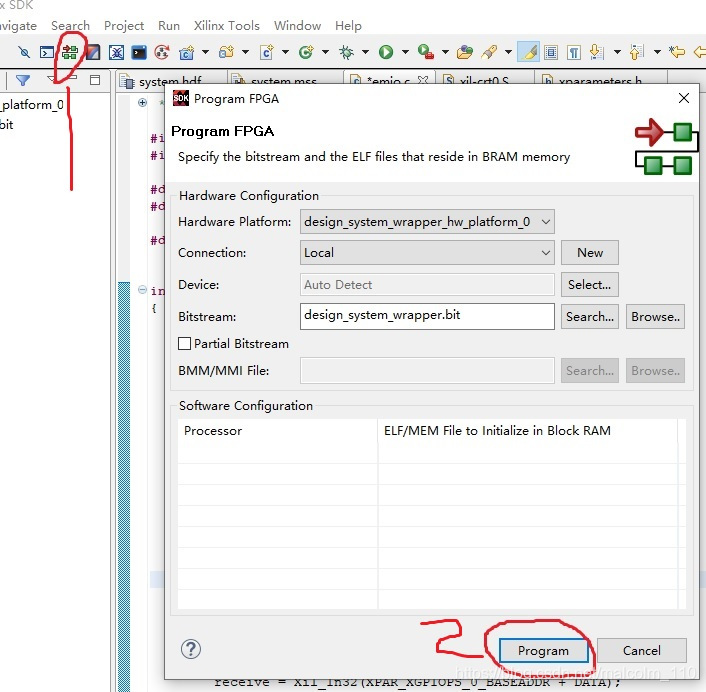The image size is (706, 692).
Task: Click the new C source file icon
Action: pyautogui.click(x=267, y=53)
